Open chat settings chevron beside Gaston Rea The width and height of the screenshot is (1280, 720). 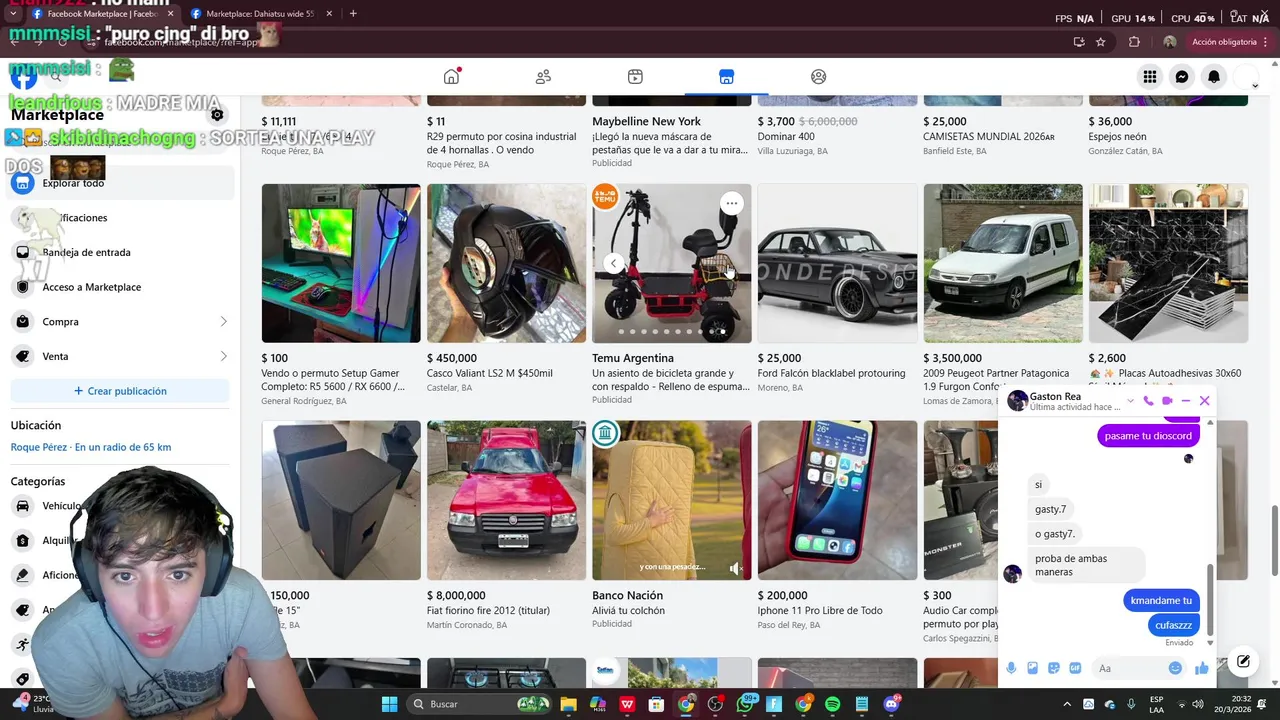coord(1130,401)
